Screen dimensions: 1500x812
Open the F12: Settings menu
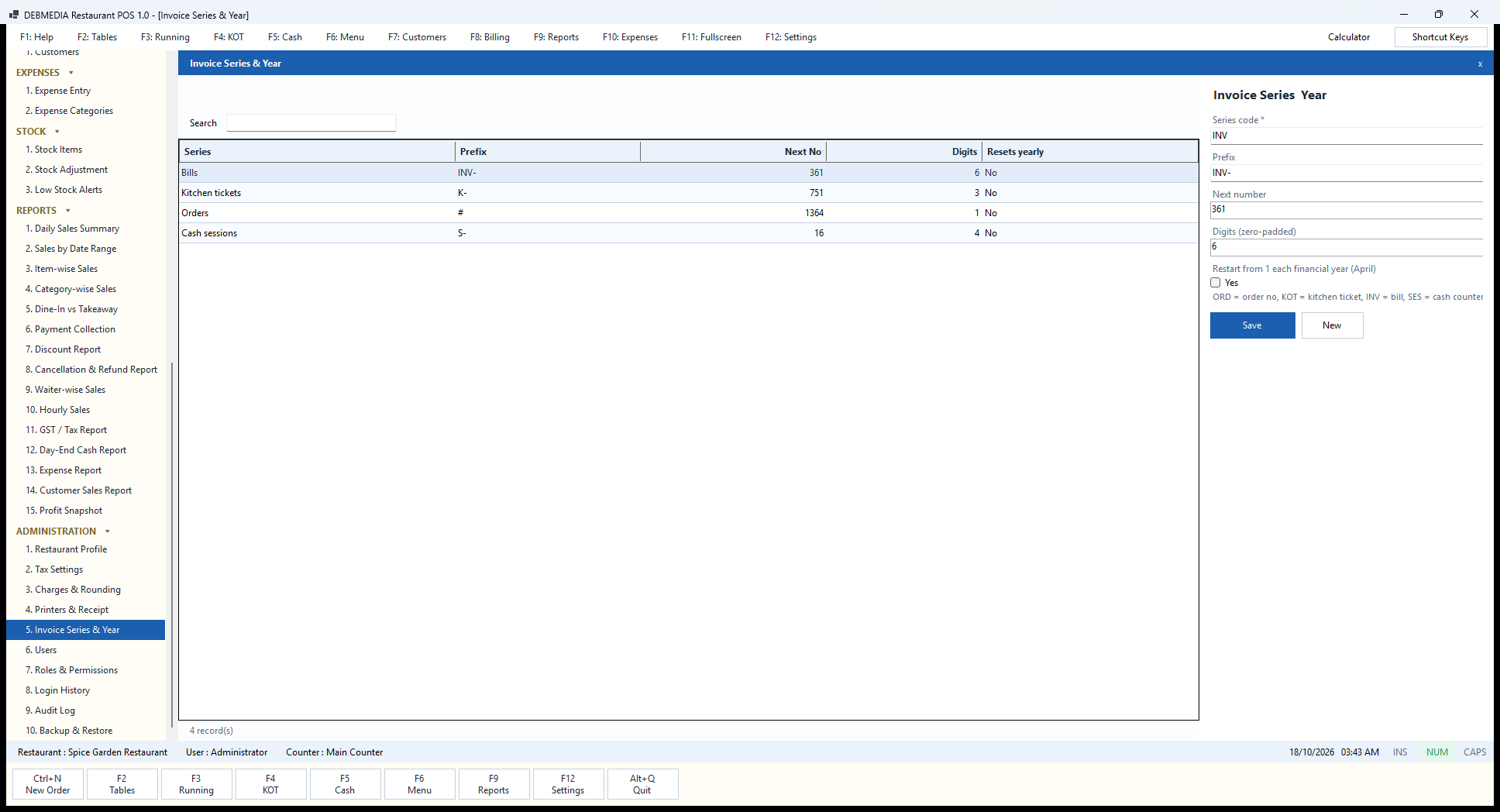790,37
